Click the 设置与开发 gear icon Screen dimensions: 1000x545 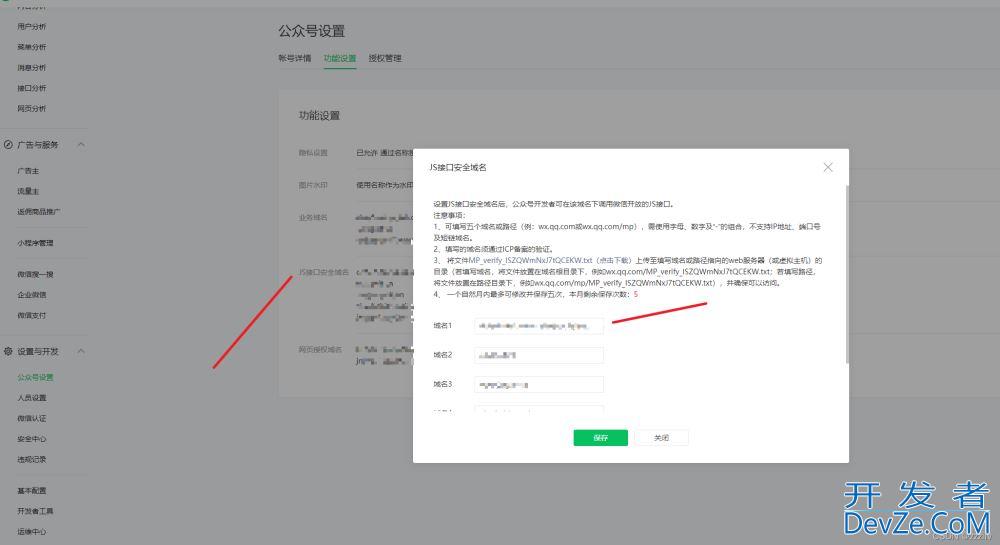click(8, 351)
